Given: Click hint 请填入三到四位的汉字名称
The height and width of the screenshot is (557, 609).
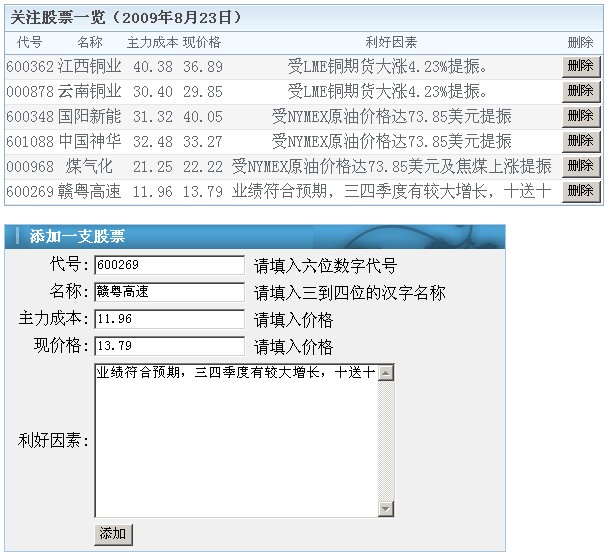Looking at the screenshot, I should coord(350,293).
